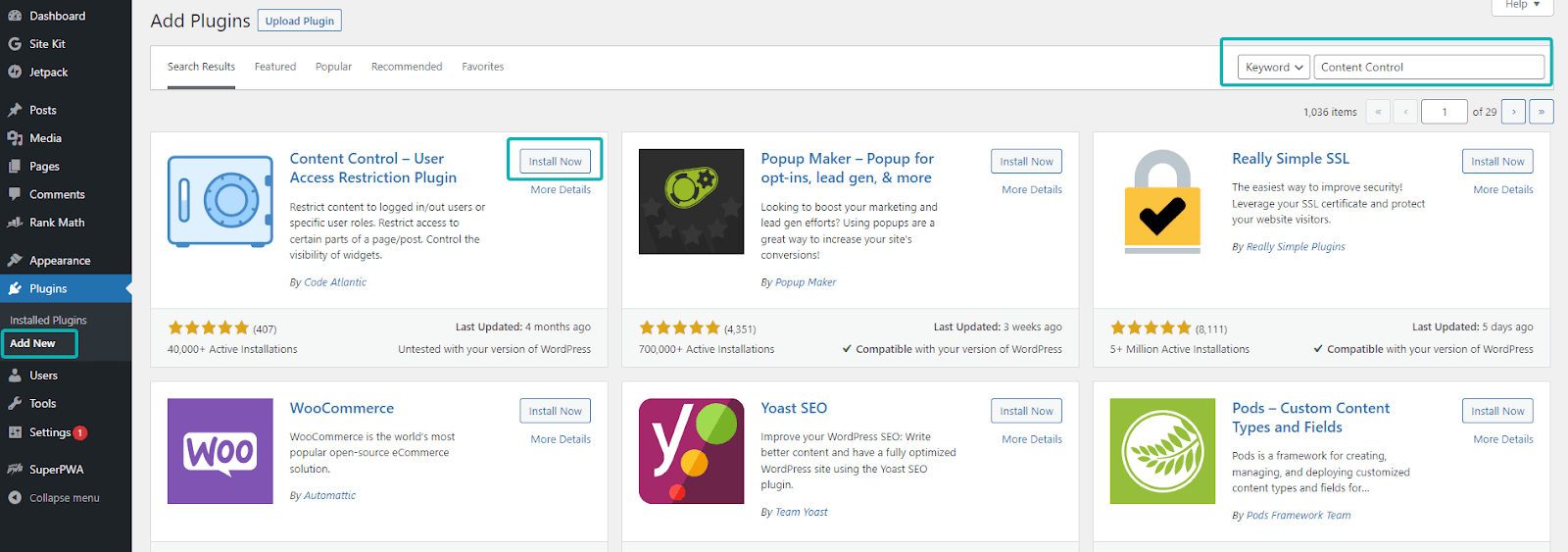Click the Comments bubble icon

click(15, 194)
